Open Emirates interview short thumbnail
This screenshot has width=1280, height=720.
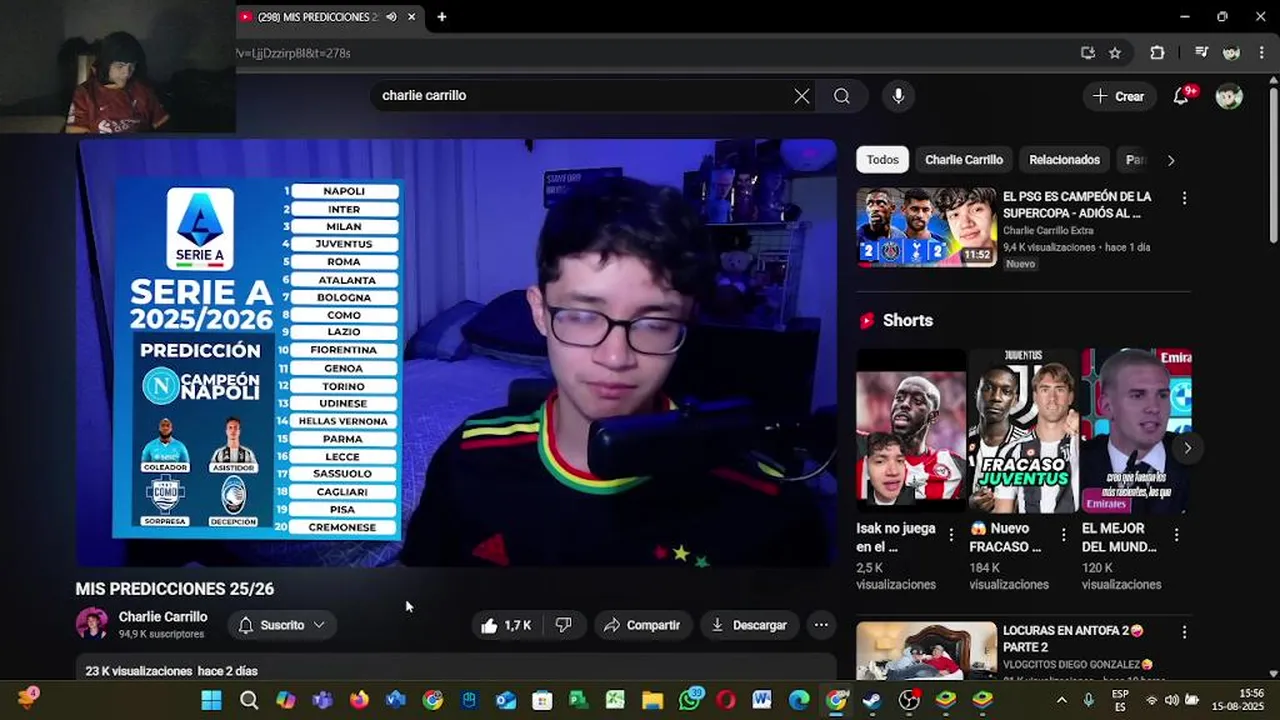[1136, 431]
